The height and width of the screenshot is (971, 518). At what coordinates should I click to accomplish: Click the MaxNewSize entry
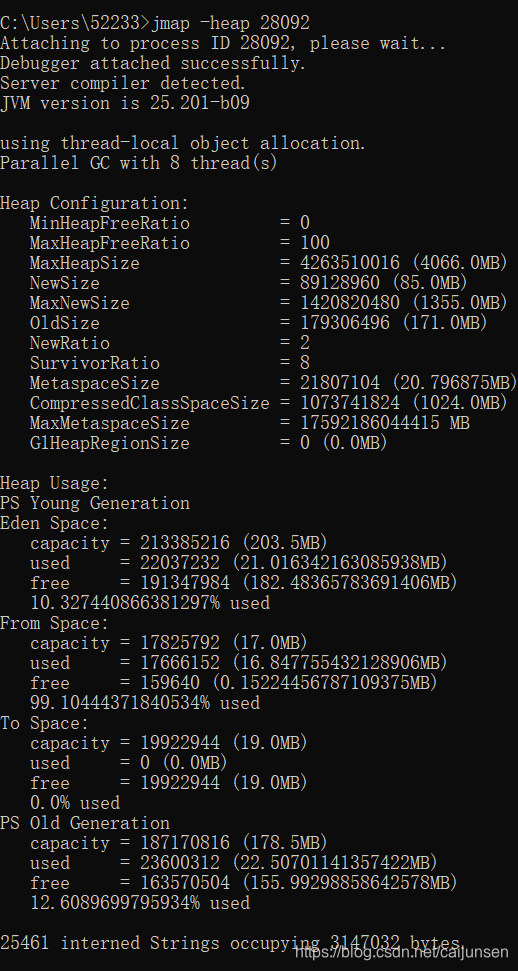(x=269, y=303)
